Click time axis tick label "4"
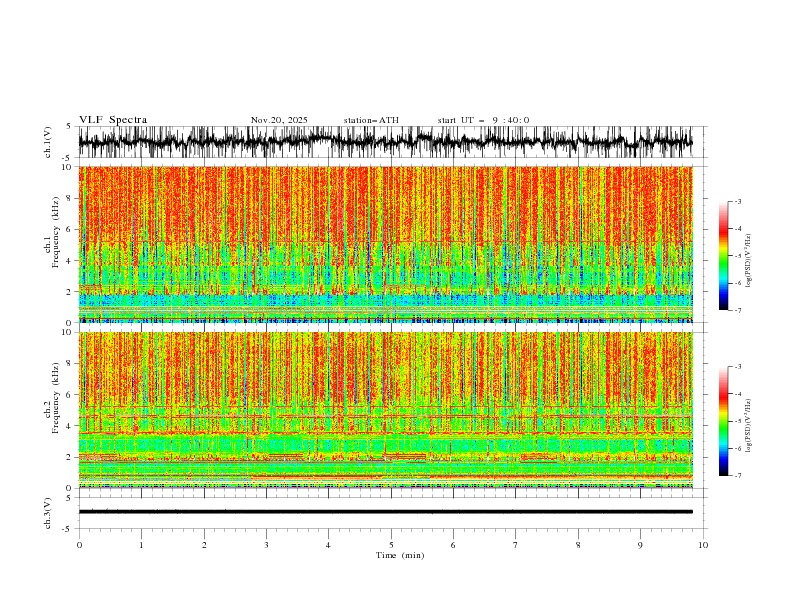This screenshot has height=612, width=792. 328,545
